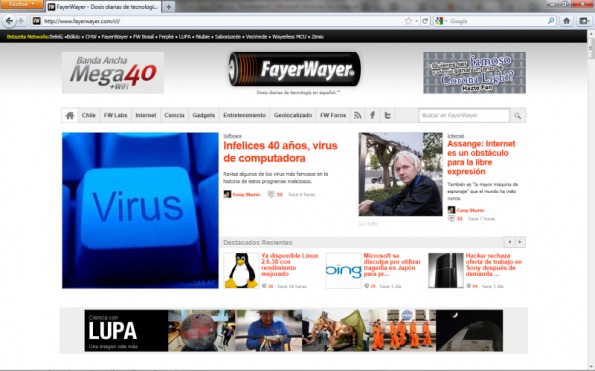The height and width of the screenshot is (371, 595).
Task: Click the Software category label
Action: tap(232, 135)
